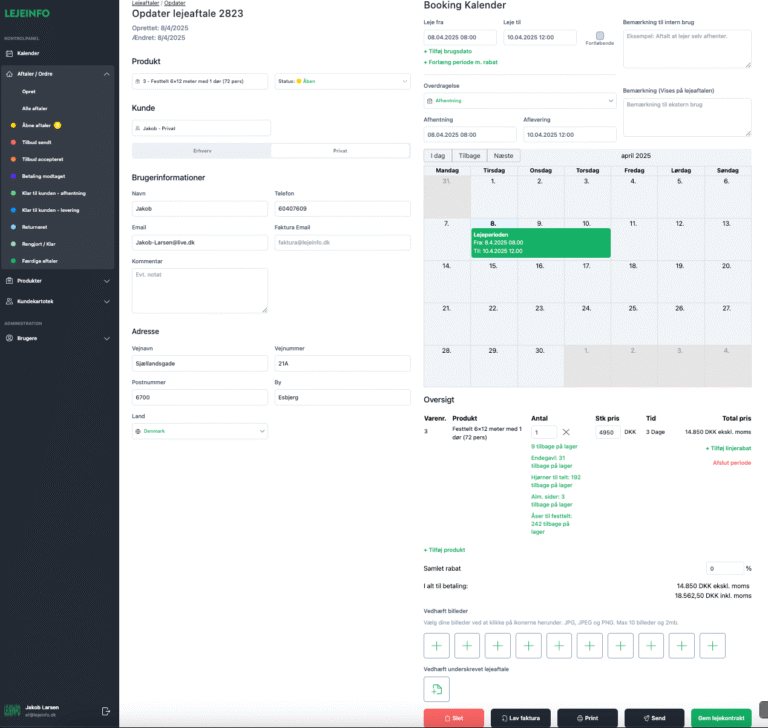Click the Tilbage calendar button
Image resolution: width=768 pixels, height=728 pixels.
coord(469,156)
